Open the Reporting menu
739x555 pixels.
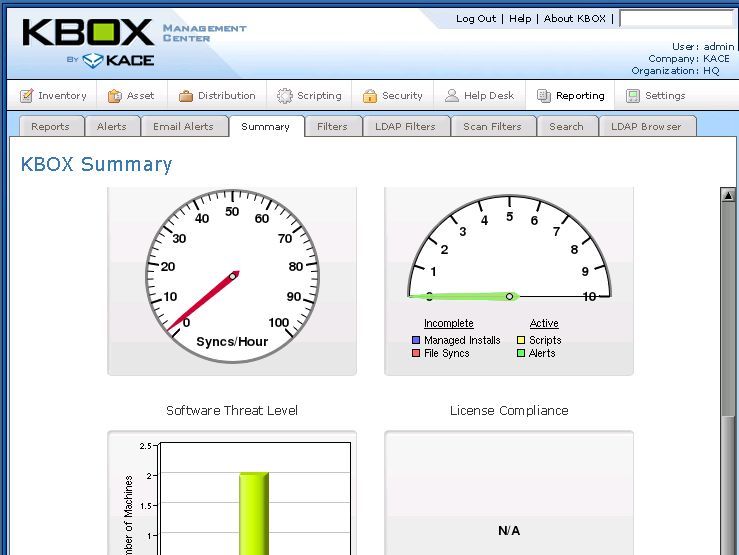(x=570, y=96)
